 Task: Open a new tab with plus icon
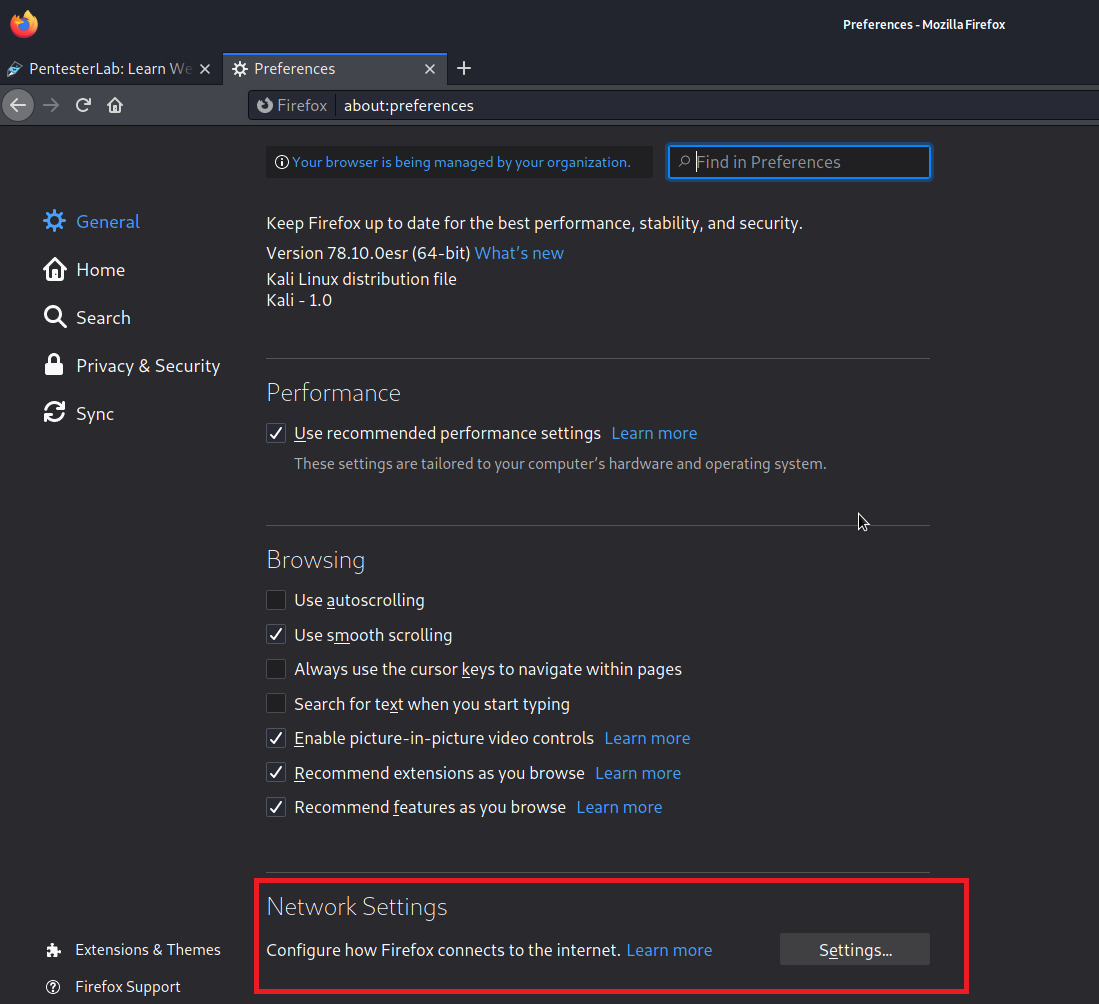(x=464, y=68)
